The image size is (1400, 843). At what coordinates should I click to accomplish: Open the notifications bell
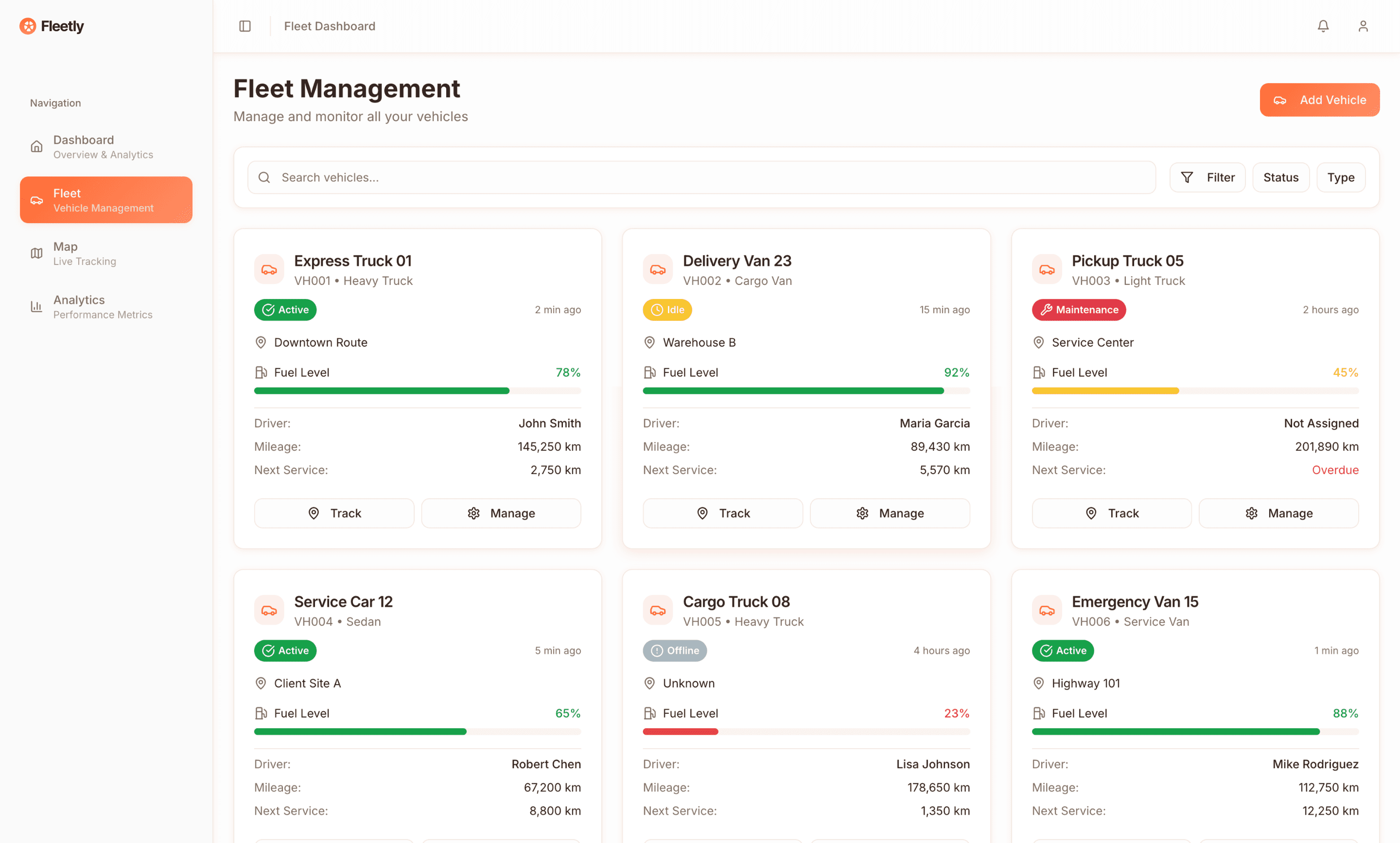point(1323,26)
